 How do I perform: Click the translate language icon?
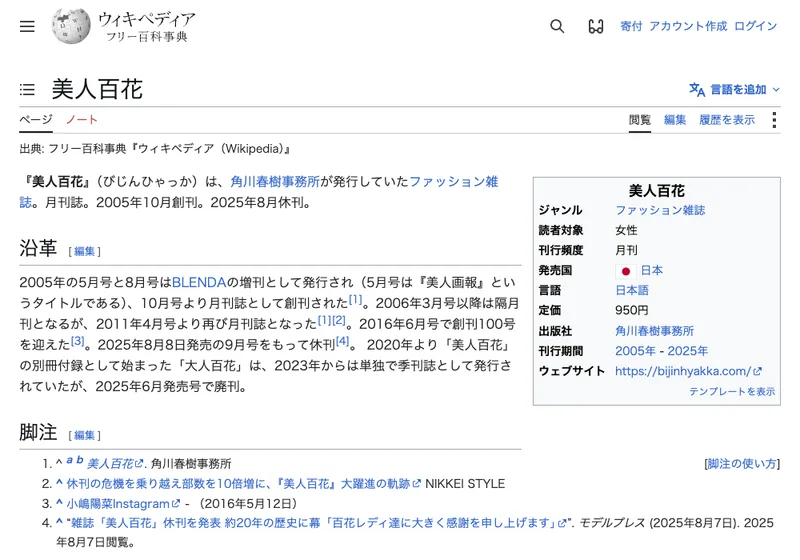tap(696, 90)
